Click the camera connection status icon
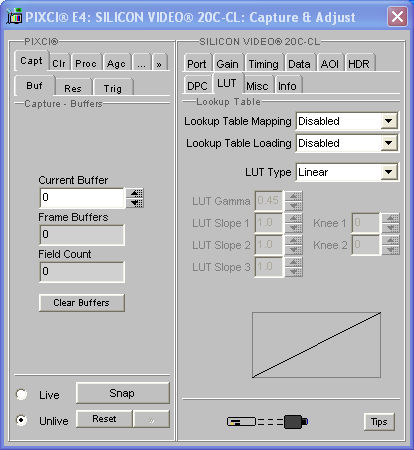The height and width of the screenshot is (450, 414). pos(267,422)
